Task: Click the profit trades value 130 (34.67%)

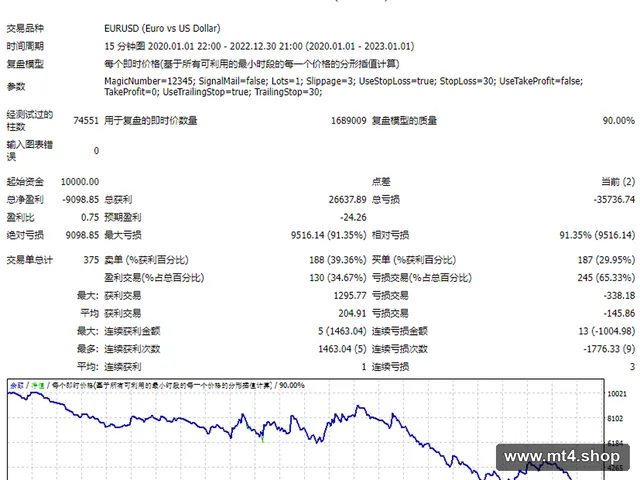Action: click(x=338, y=278)
